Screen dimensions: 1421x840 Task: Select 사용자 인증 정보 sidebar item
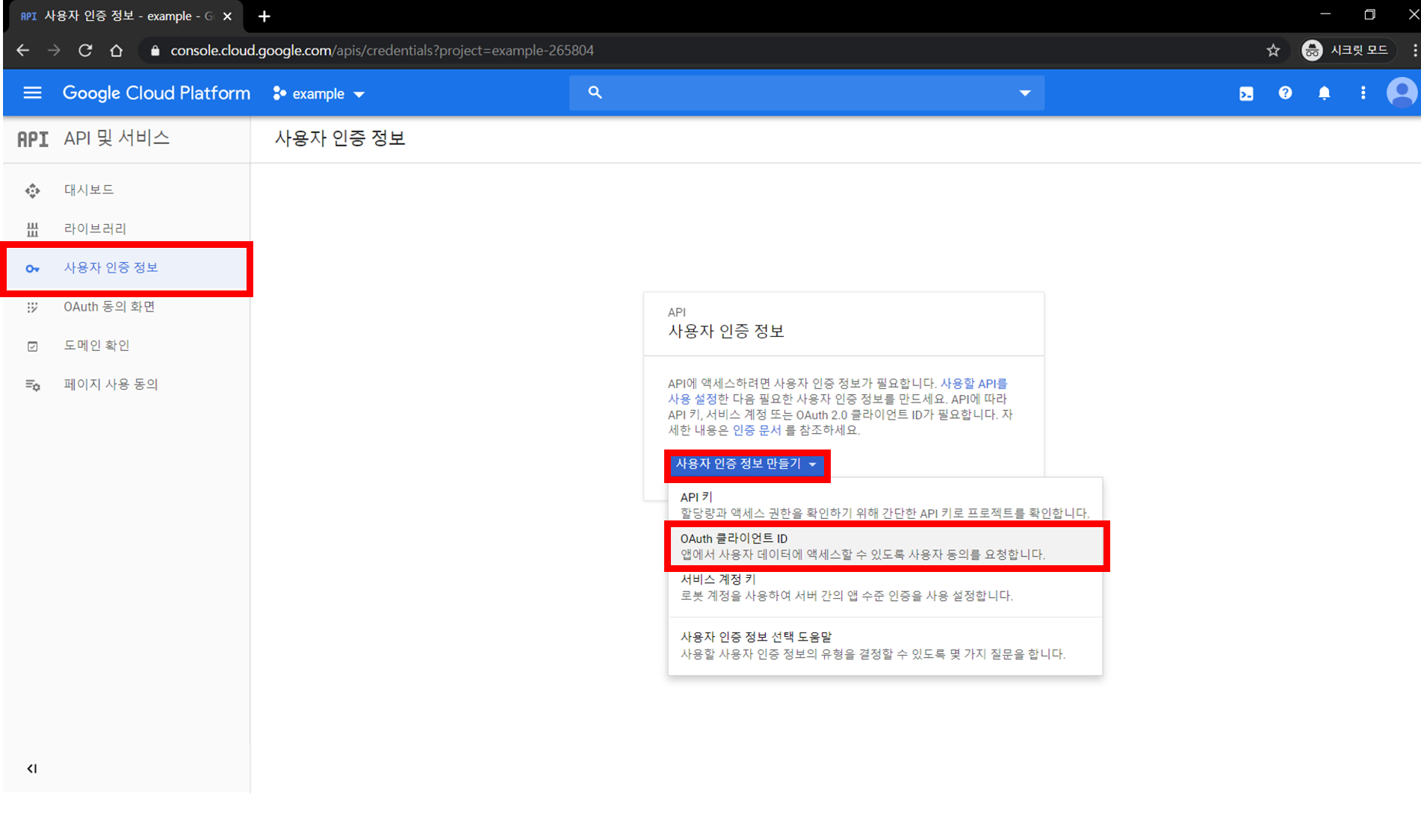126,268
